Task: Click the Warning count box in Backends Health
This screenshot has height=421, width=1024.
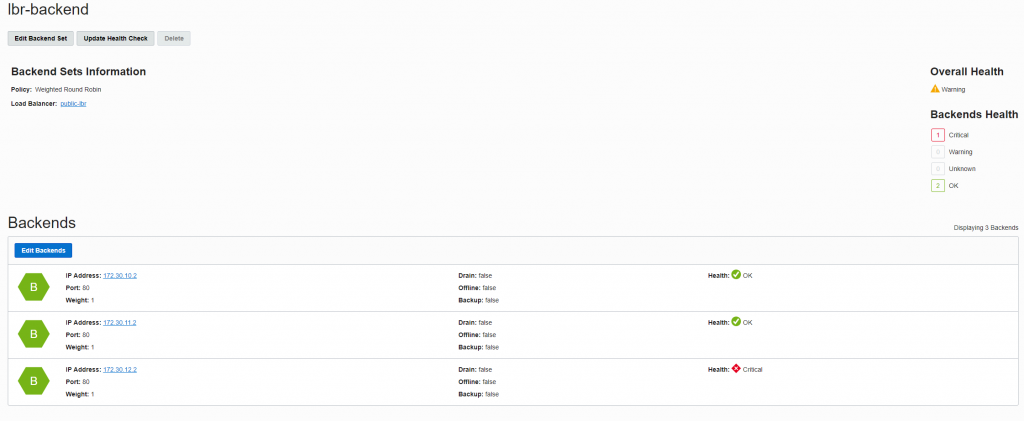Action: [x=937, y=152]
